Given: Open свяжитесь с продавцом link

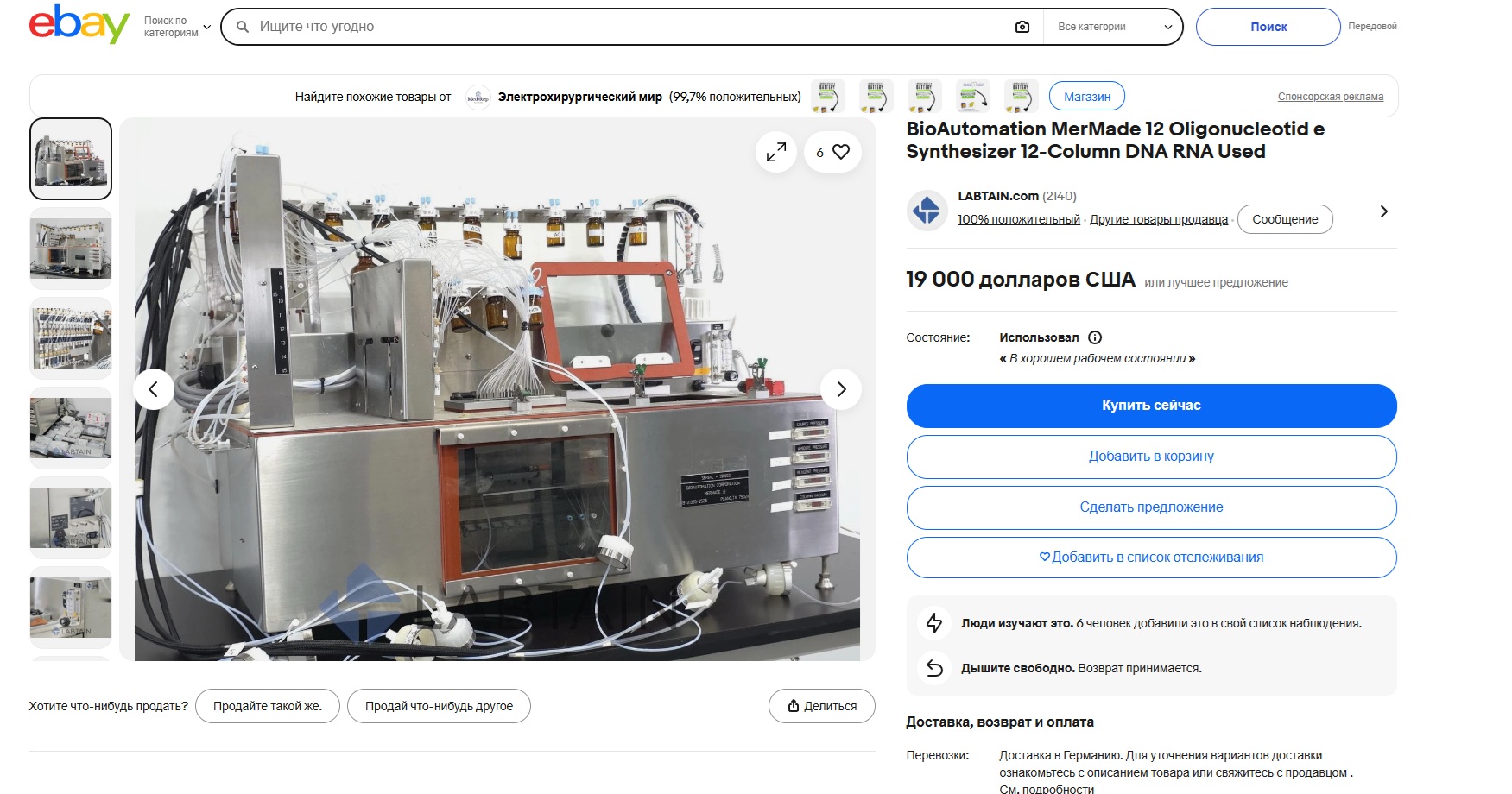Looking at the screenshot, I should [x=1284, y=772].
